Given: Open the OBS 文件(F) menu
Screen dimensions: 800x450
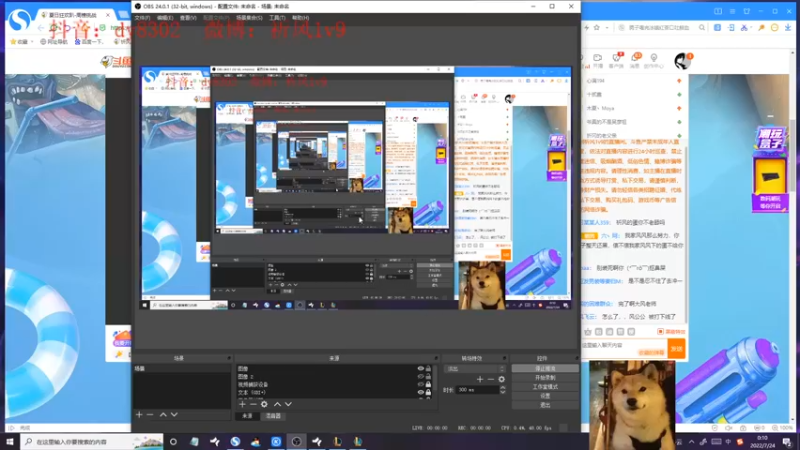Looking at the screenshot, I should click(142, 18).
